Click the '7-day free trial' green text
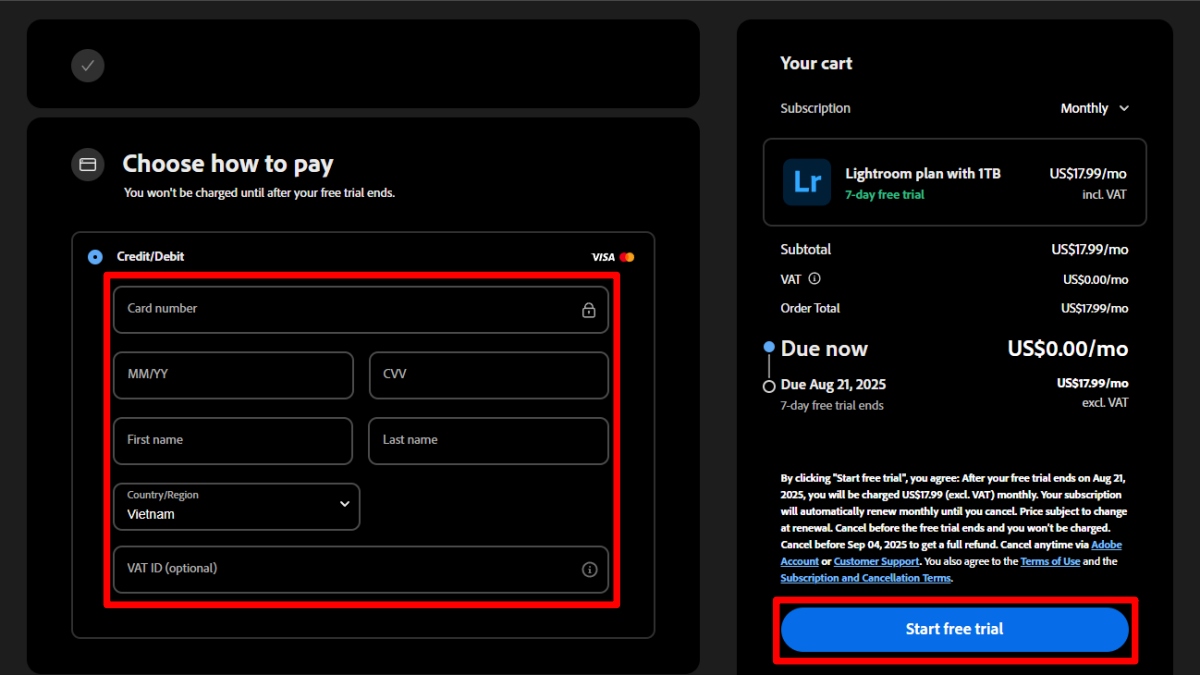The image size is (1200, 675). [x=885, y=195]
